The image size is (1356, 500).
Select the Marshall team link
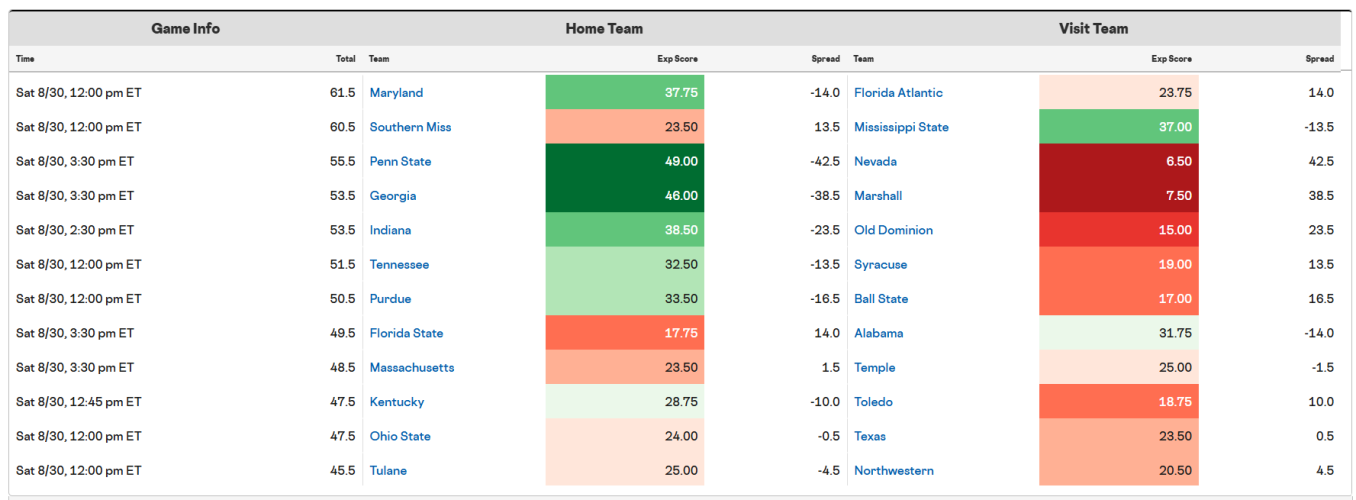tap(878, 196)
